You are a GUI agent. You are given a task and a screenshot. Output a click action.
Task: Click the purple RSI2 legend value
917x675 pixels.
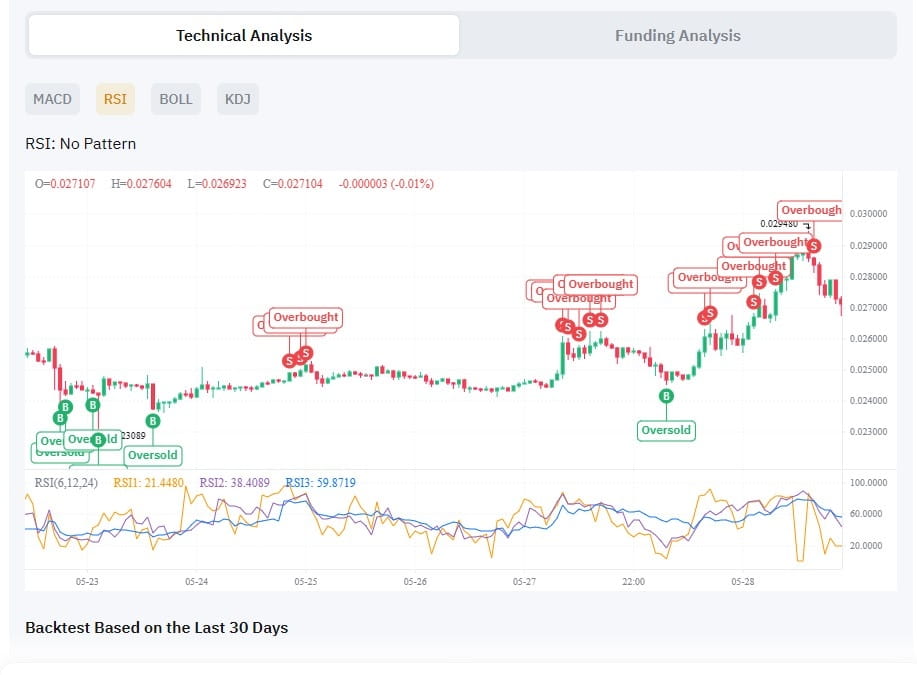235,482
